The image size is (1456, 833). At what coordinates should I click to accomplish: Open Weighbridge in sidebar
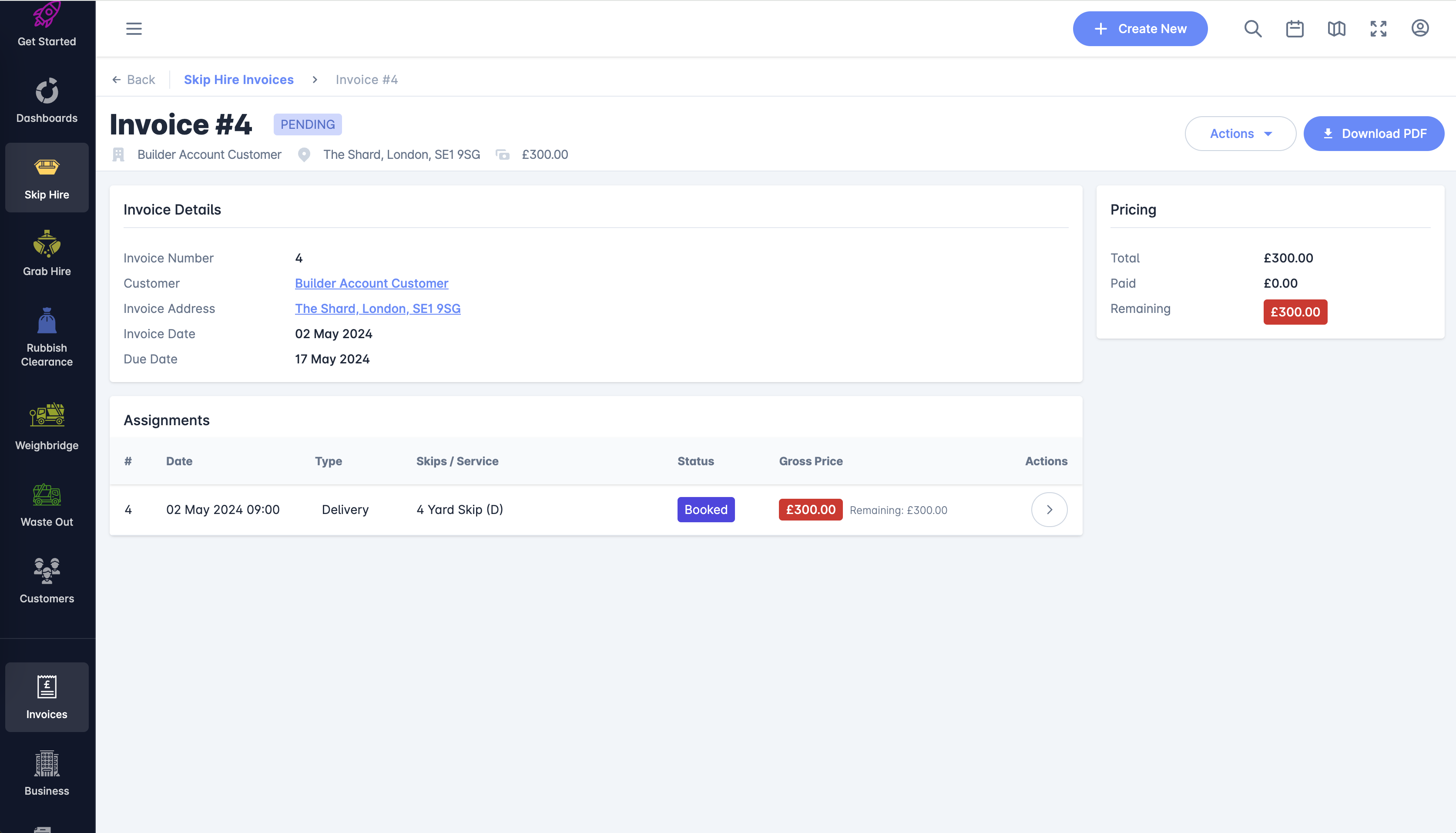[47, 426]
